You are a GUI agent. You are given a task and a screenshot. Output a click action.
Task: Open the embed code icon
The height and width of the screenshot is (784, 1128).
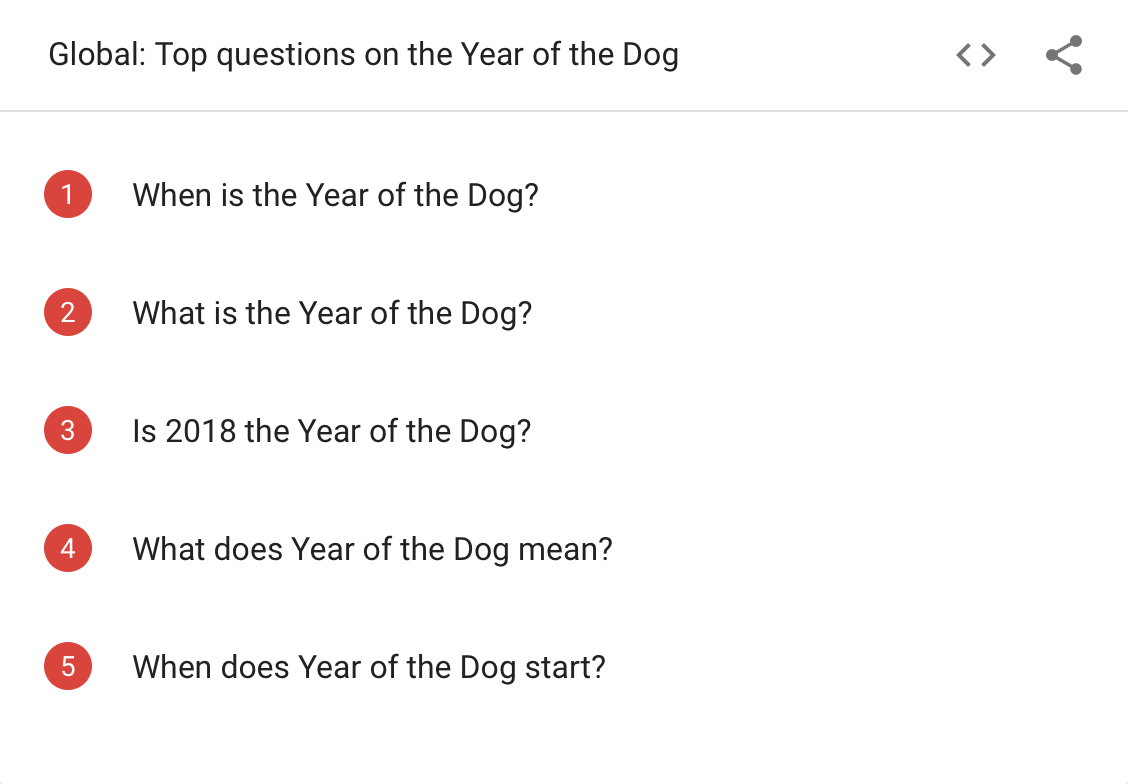point(975,56)
